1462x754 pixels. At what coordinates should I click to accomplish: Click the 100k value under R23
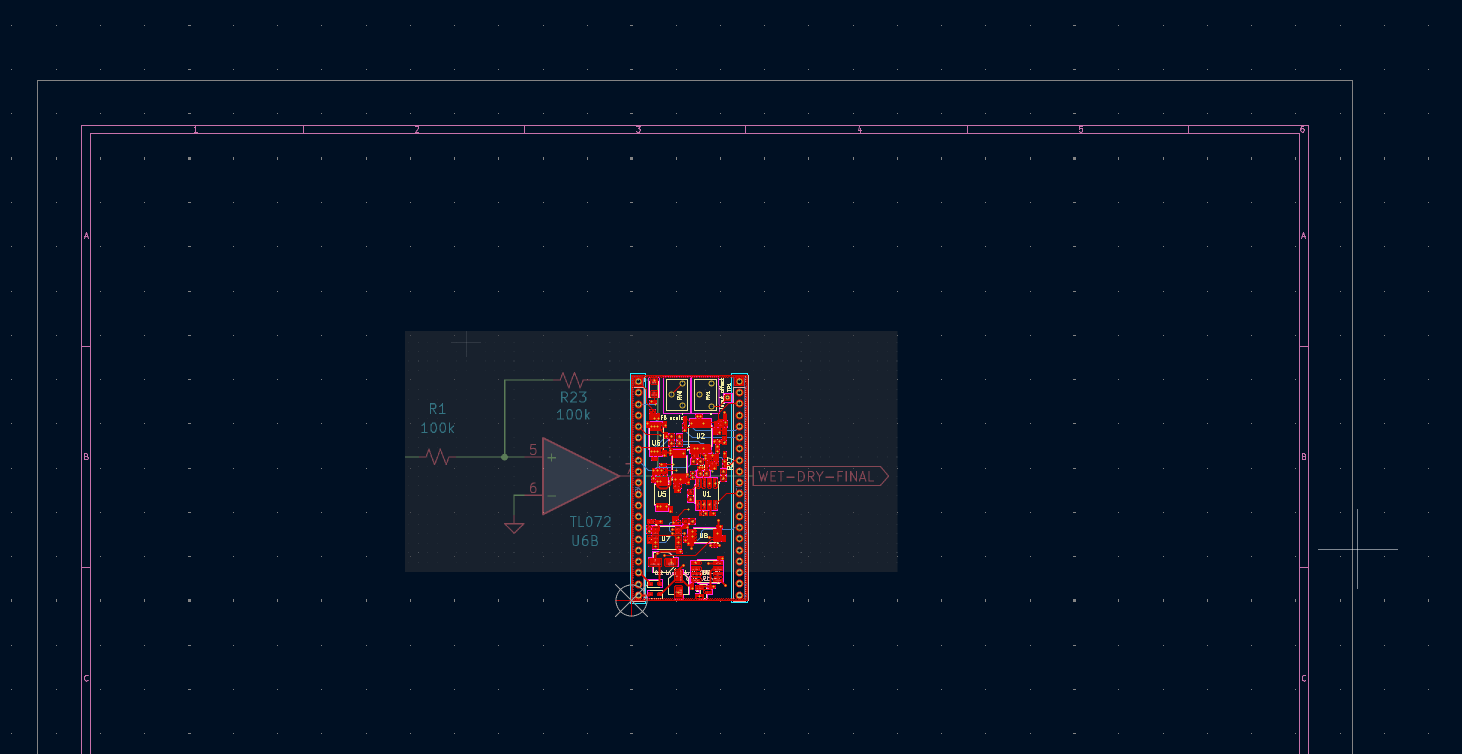(x=573, y=415)
